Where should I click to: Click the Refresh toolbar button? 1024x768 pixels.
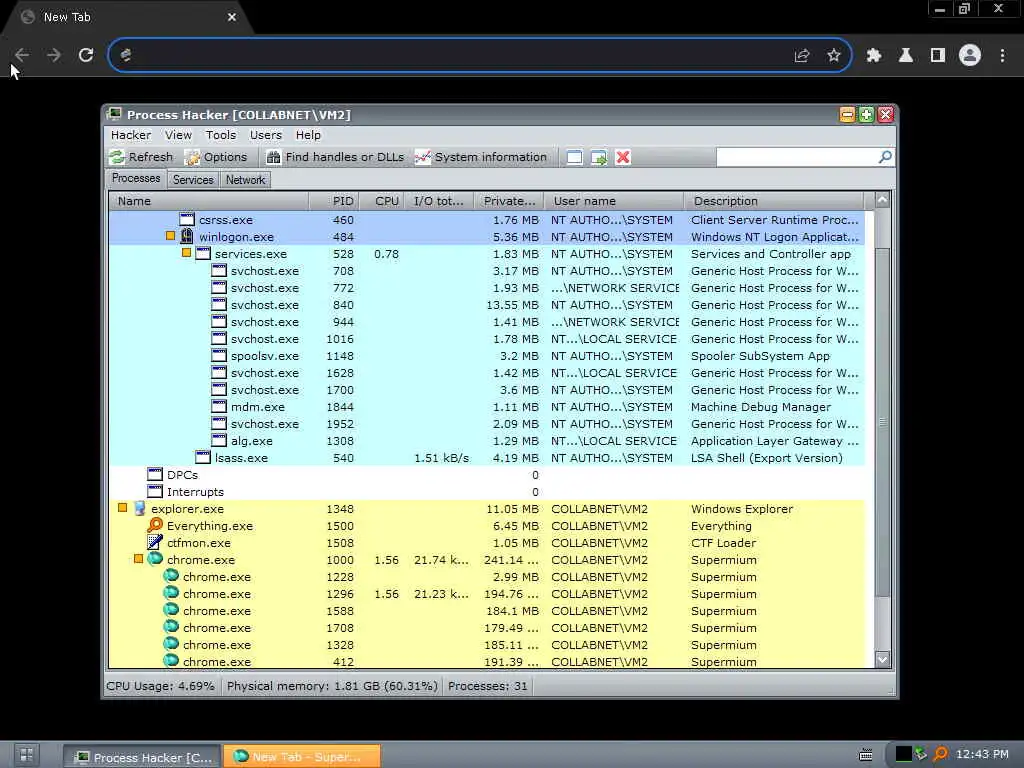(x=142, y=157)
